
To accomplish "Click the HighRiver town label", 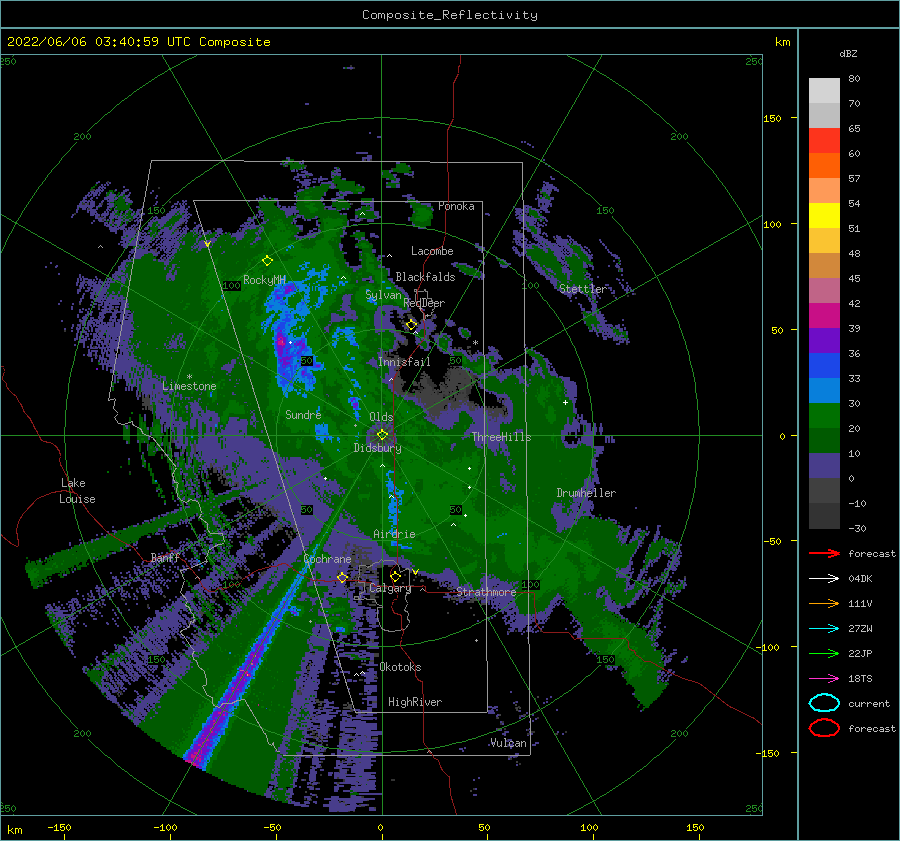I will pyautogui.click(x=415, y=702).
